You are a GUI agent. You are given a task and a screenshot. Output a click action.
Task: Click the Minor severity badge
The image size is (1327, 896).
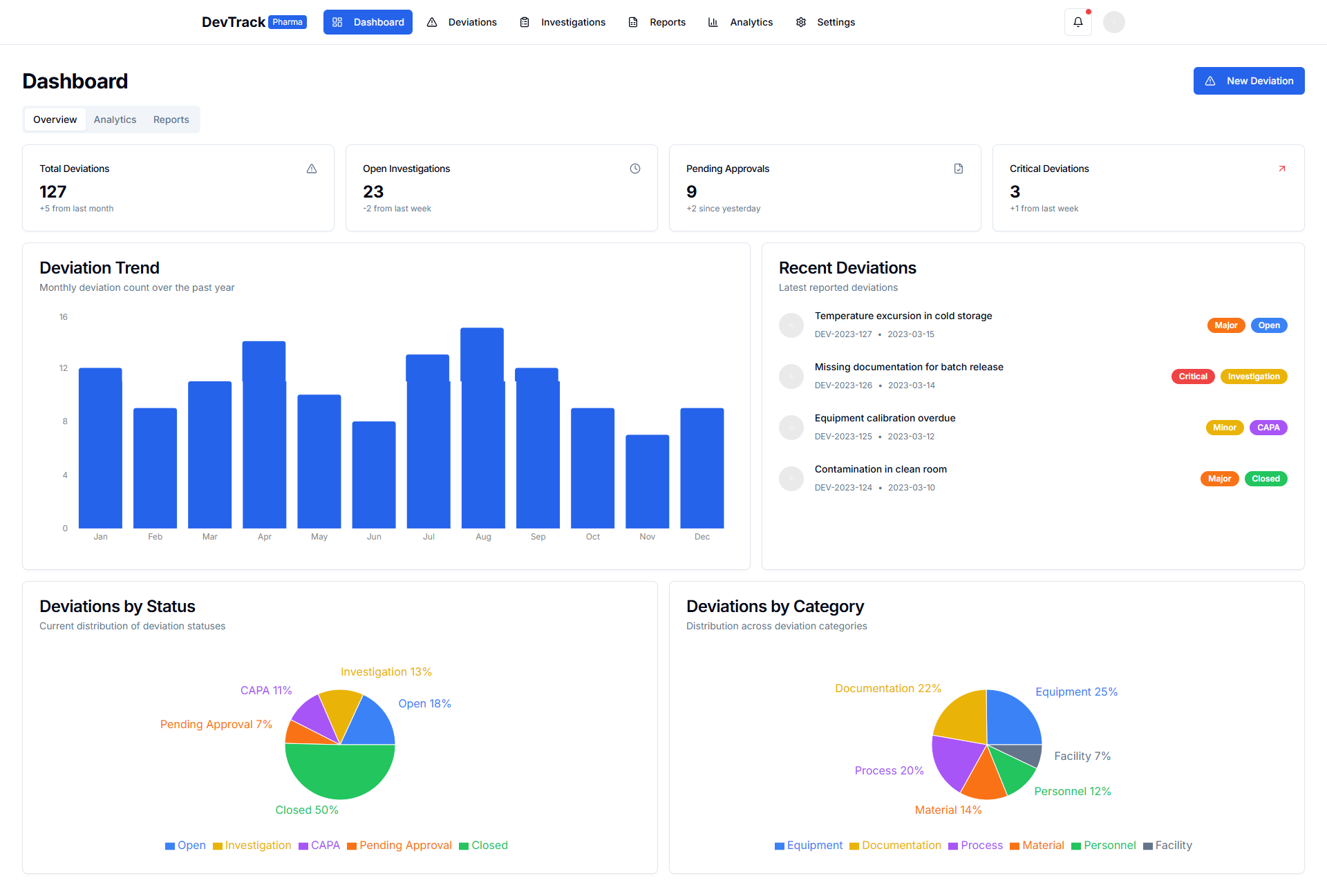coord(1225,428)
